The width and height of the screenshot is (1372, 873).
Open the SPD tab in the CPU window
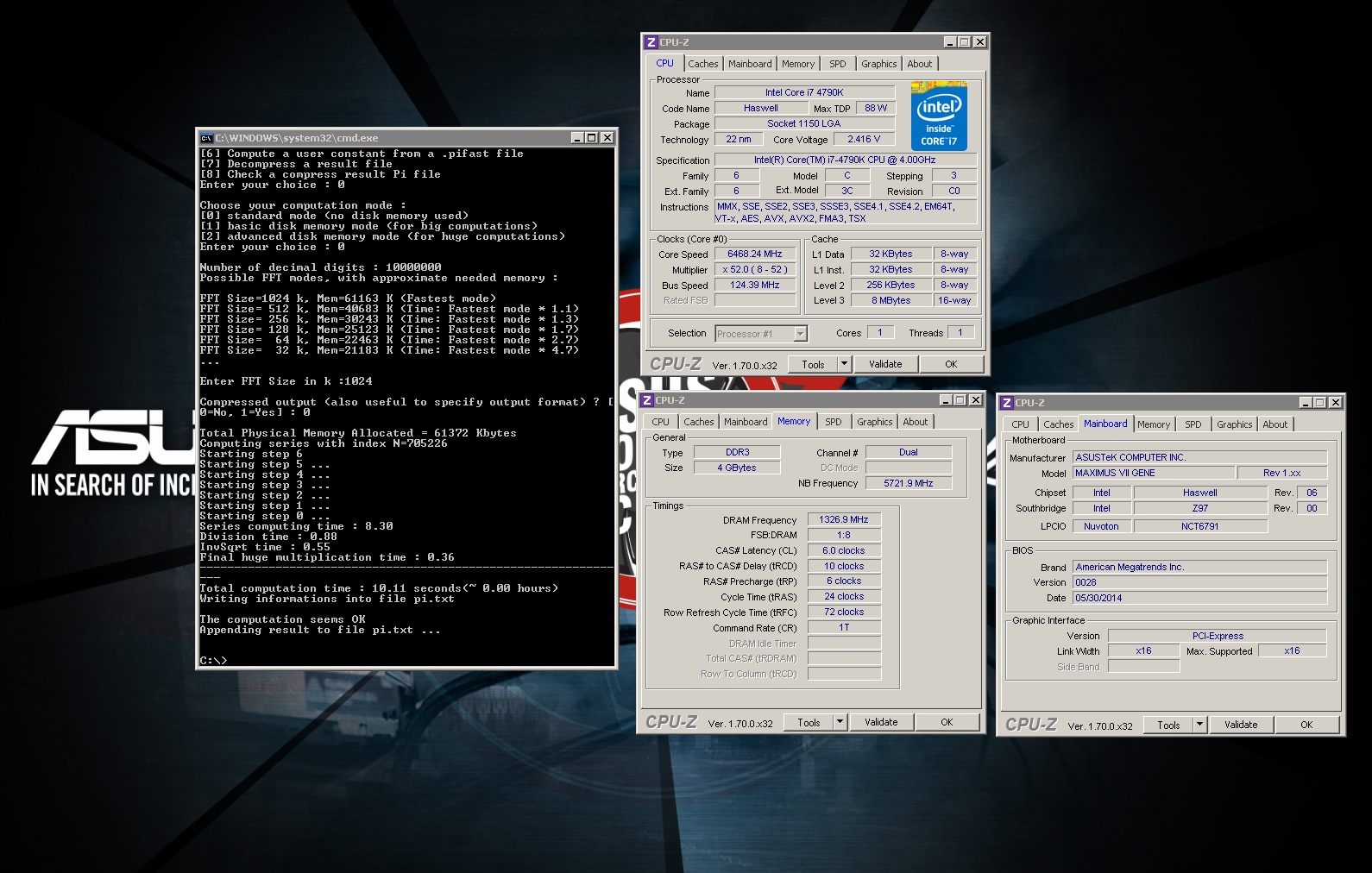coord(838,64)
